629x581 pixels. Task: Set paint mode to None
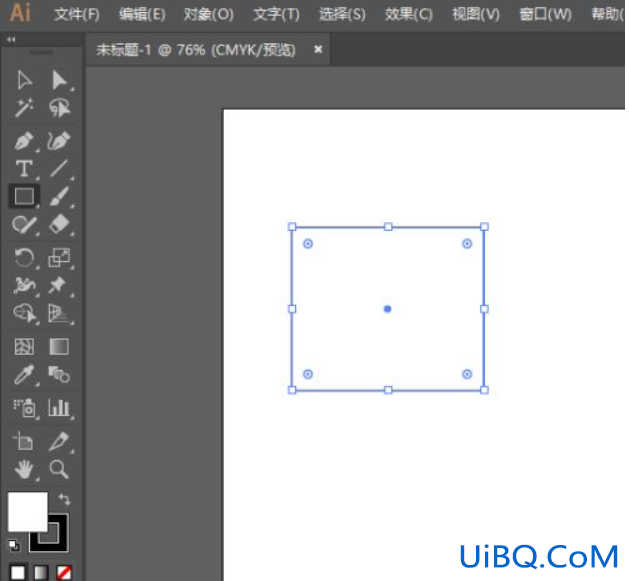point(64,573)
